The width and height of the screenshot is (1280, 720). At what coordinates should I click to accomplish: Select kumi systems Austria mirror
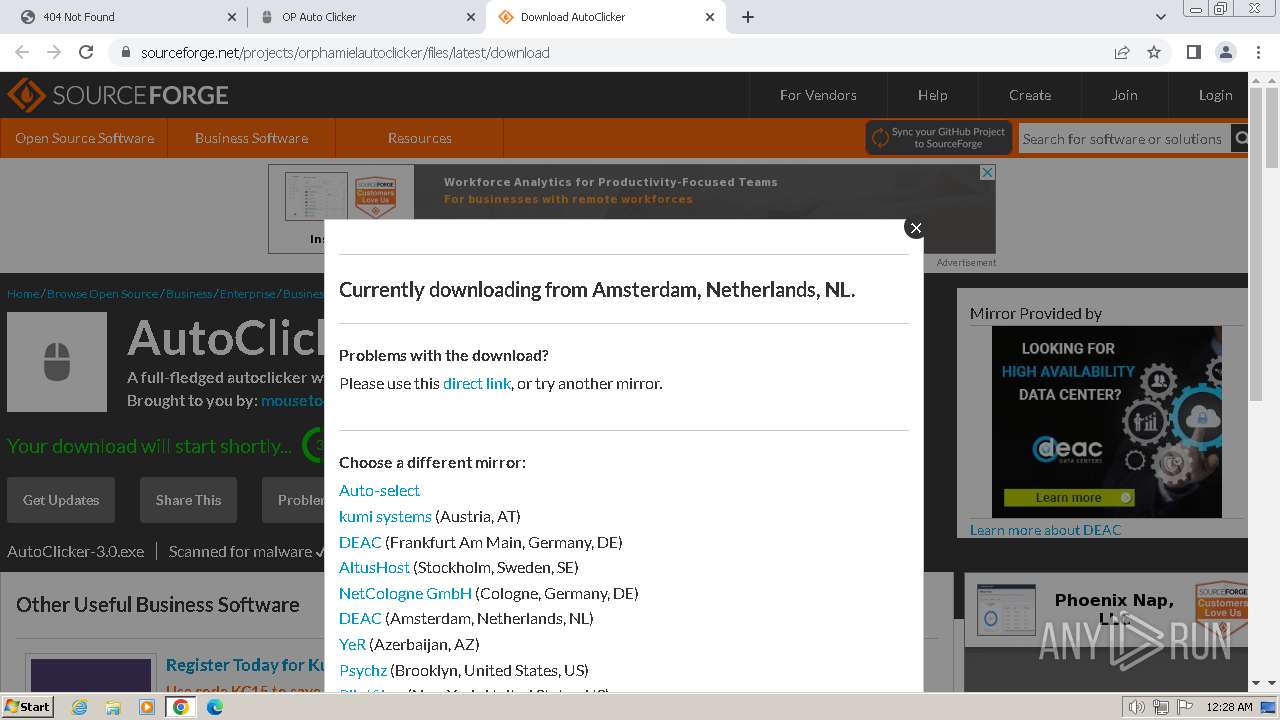[x=385, y=516]
